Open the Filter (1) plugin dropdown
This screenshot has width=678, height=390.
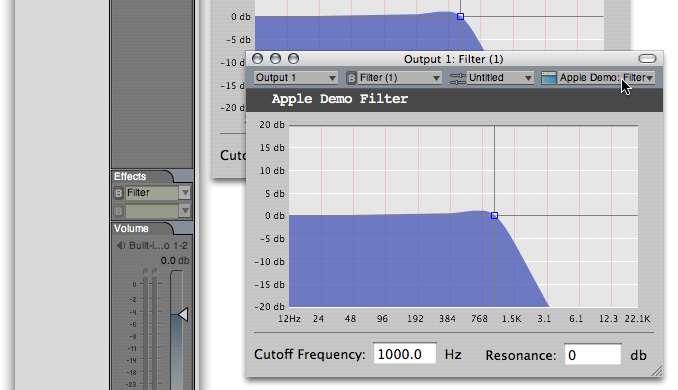pos(399,78)
